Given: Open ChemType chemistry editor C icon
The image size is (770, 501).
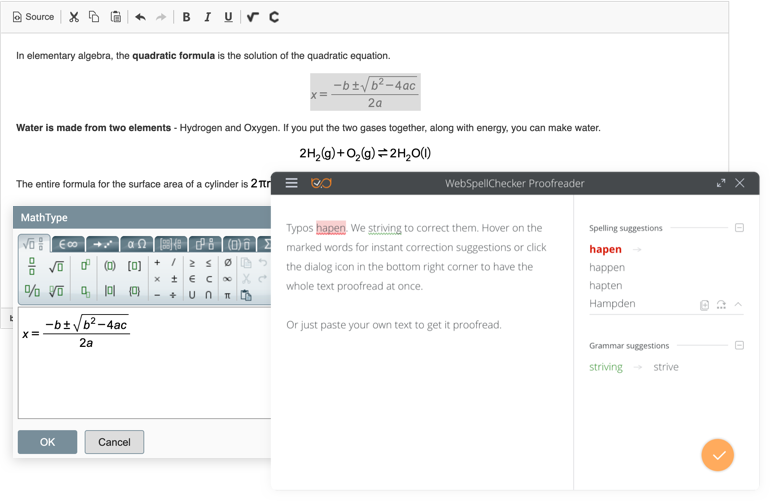Looking at the screenshot, I should (274, 17).
